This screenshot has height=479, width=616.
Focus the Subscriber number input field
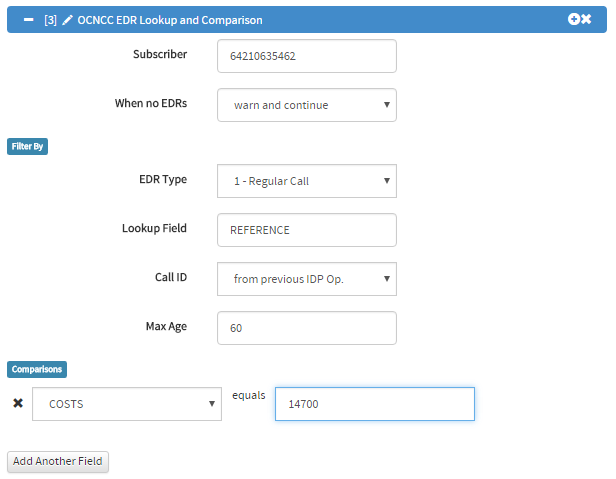pyautogui.click(x=307, y=56)
